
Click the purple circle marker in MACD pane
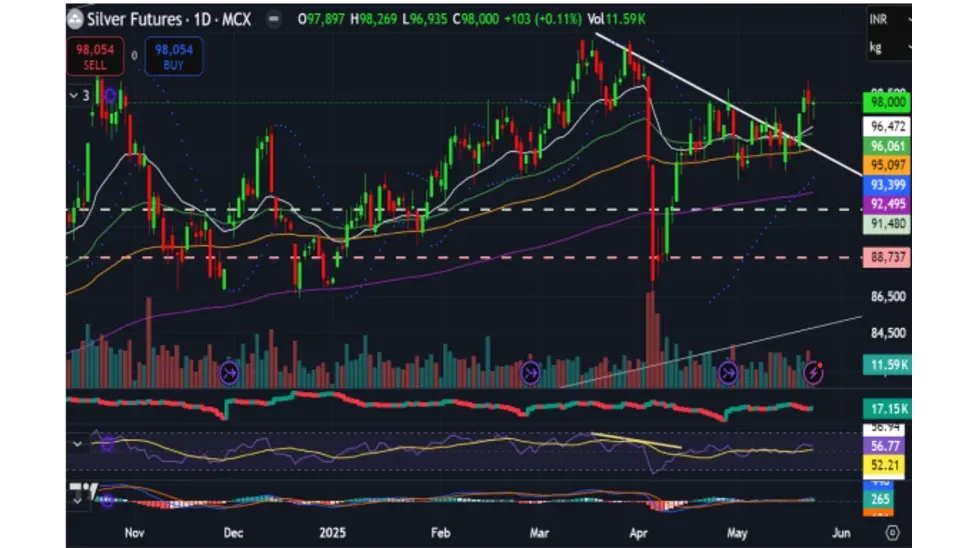[107, 500]
